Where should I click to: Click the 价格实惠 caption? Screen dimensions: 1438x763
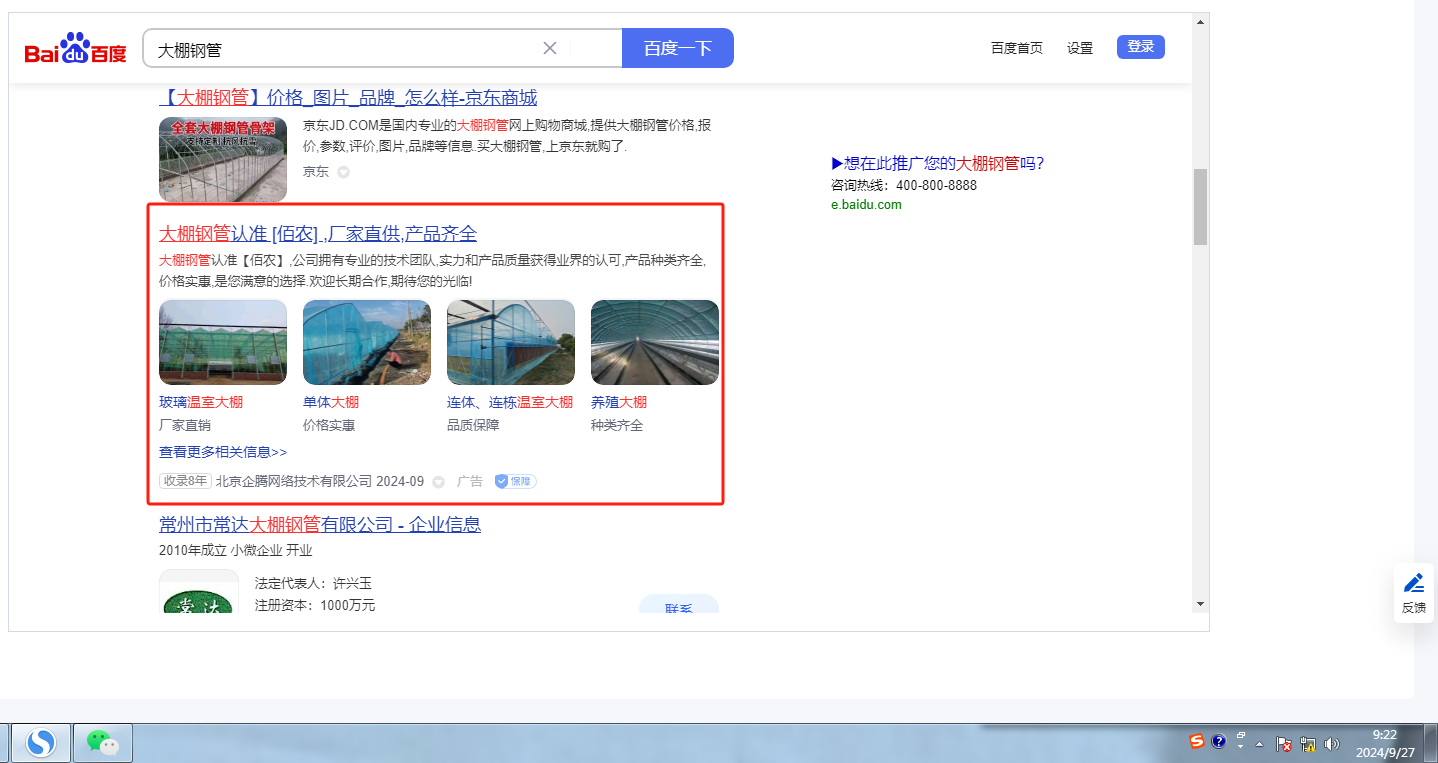point(329,425)
